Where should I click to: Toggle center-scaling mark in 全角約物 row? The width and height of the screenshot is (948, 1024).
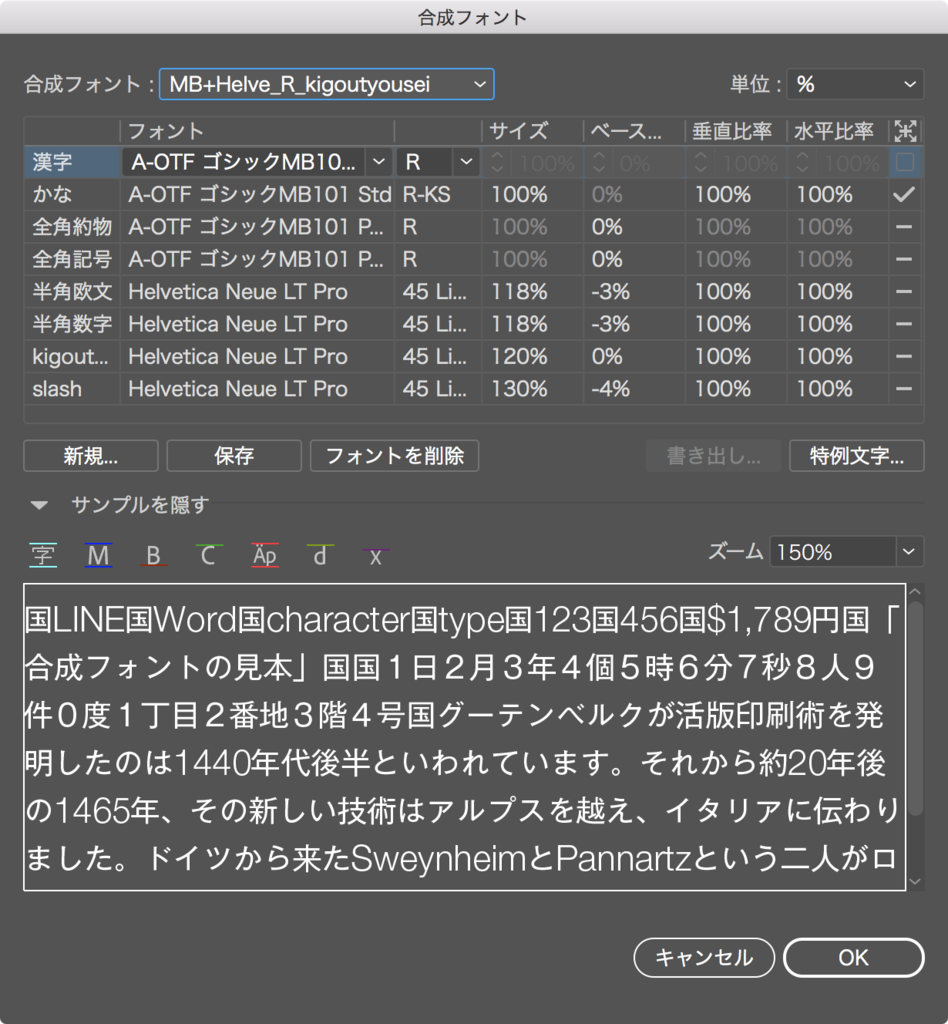click(x=904, y=227)
